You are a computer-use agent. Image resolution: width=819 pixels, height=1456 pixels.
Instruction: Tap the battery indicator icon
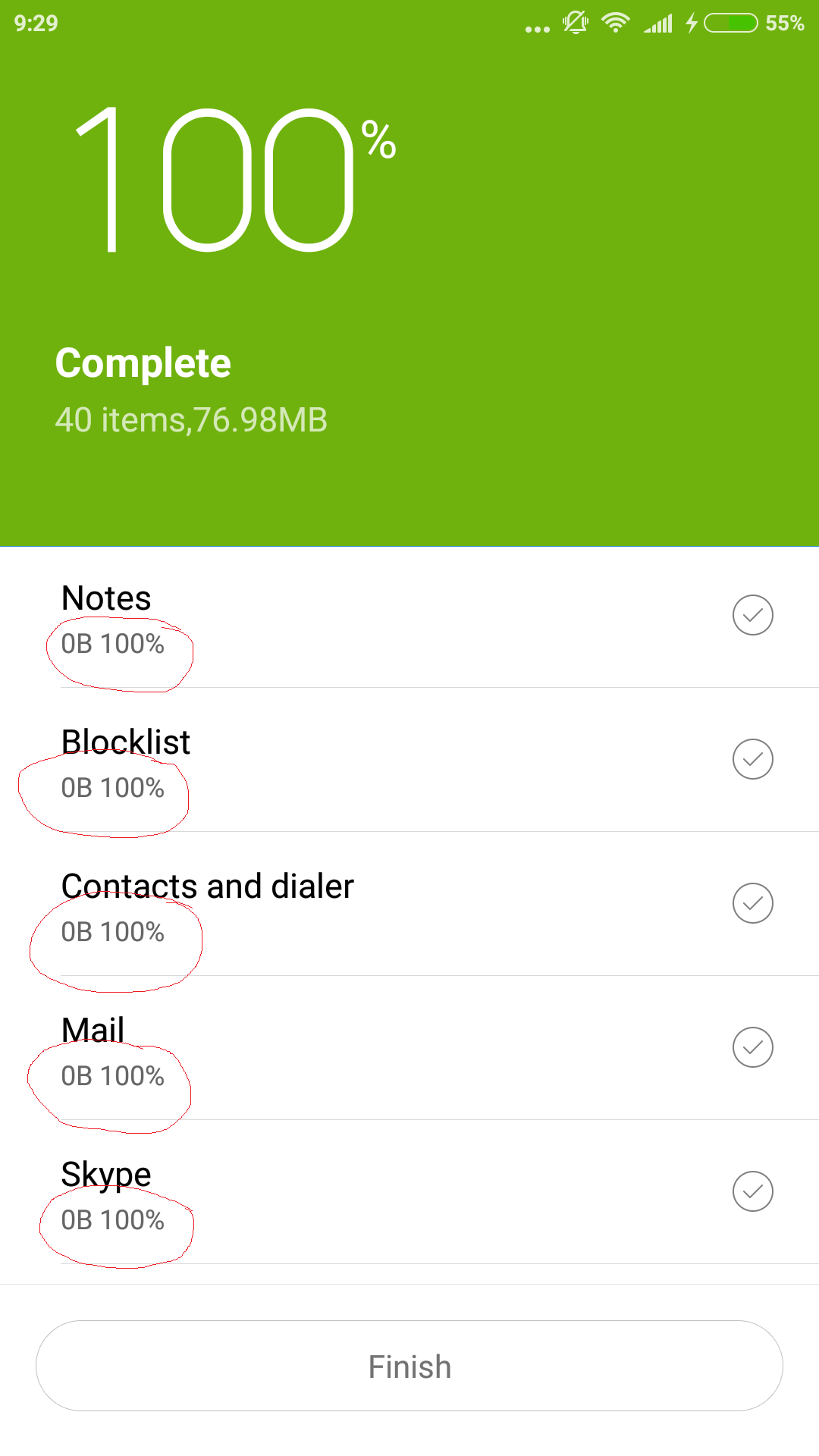point(730,24)
